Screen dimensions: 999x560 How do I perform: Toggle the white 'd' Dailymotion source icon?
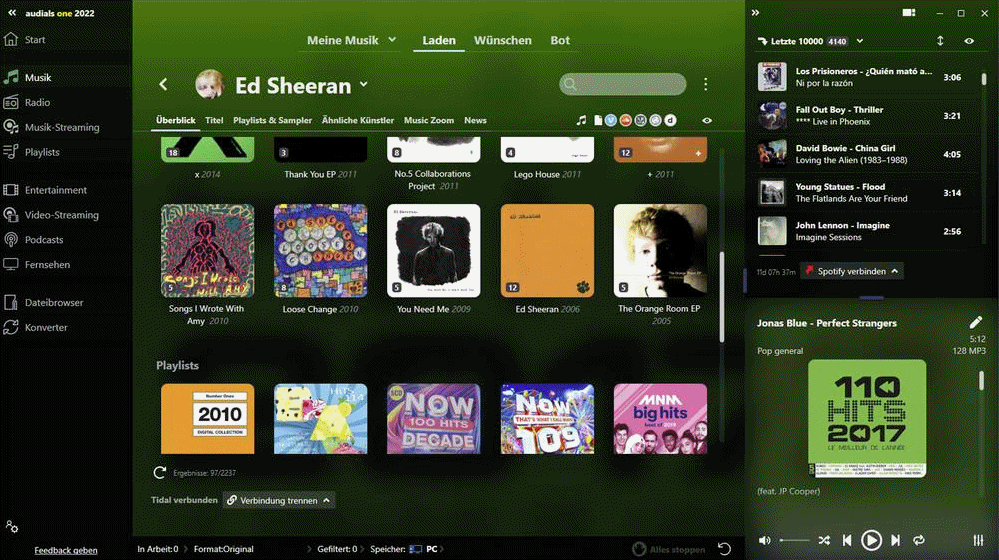670,120
